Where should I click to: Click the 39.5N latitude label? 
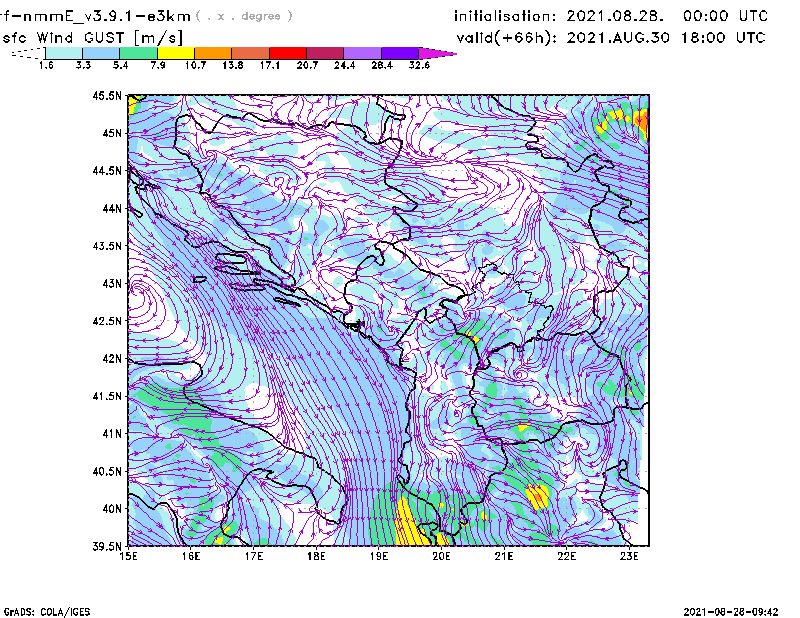coord(107,547)
